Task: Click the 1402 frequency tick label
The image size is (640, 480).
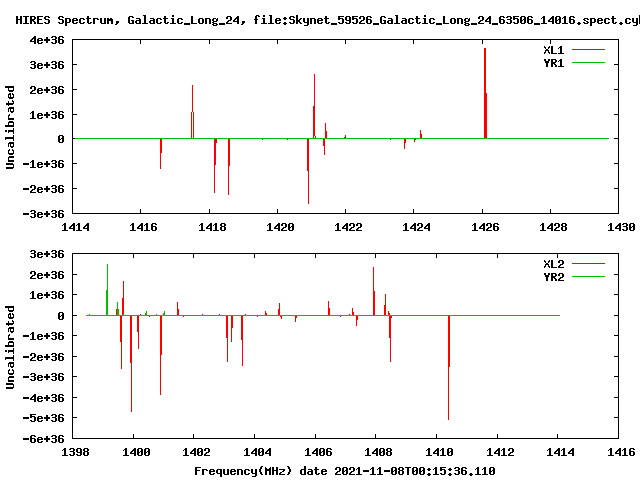Action: pos(196,452)
